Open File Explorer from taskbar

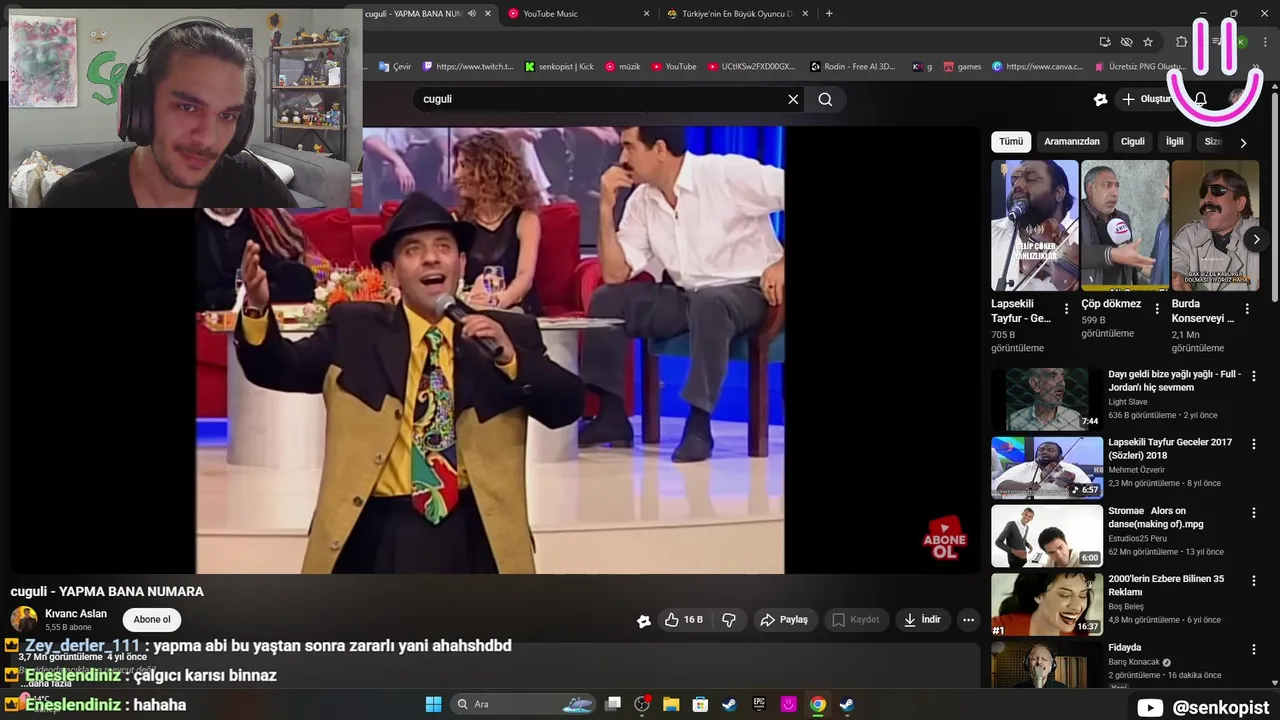(671, 704)
